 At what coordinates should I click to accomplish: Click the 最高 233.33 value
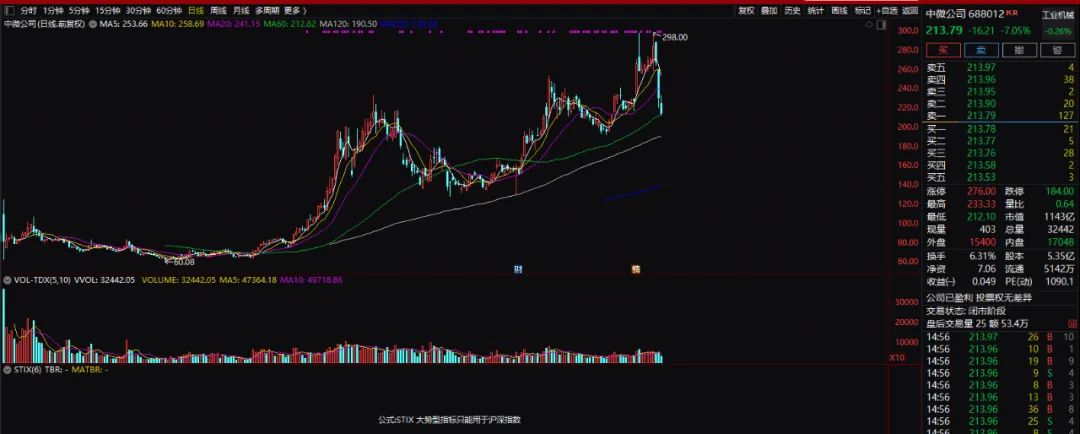[982, 204]
